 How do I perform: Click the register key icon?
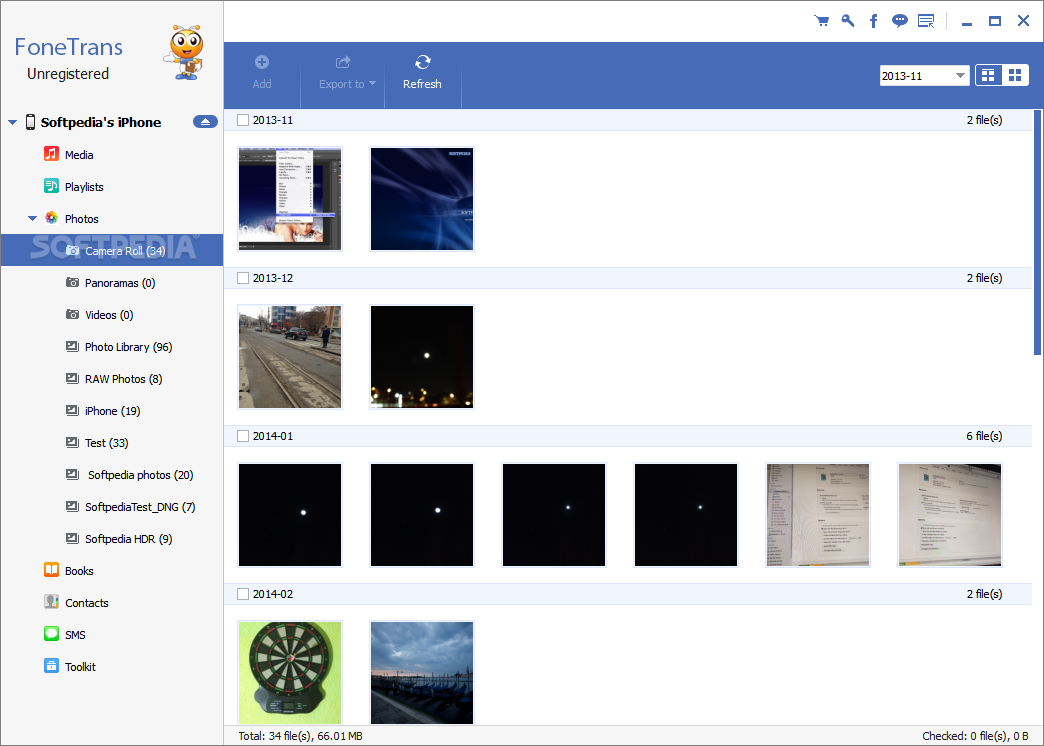(848, 21)
